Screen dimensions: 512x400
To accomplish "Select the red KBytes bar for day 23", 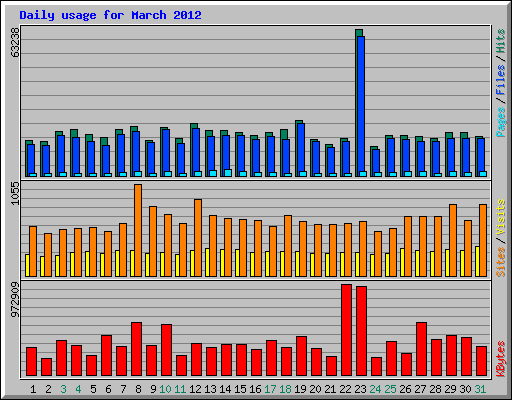I will [361, 331].
